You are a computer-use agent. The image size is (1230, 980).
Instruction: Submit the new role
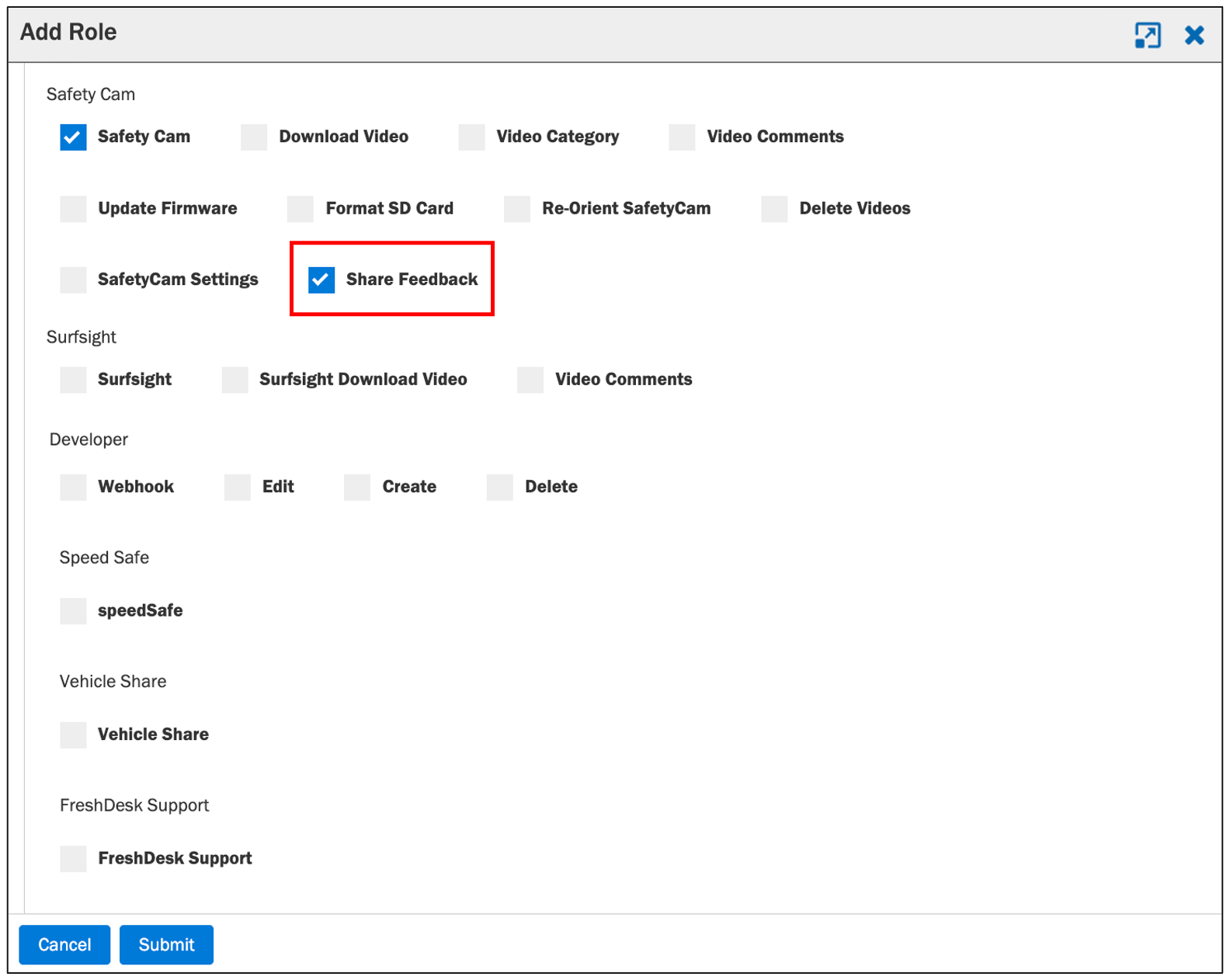point(166,944)
